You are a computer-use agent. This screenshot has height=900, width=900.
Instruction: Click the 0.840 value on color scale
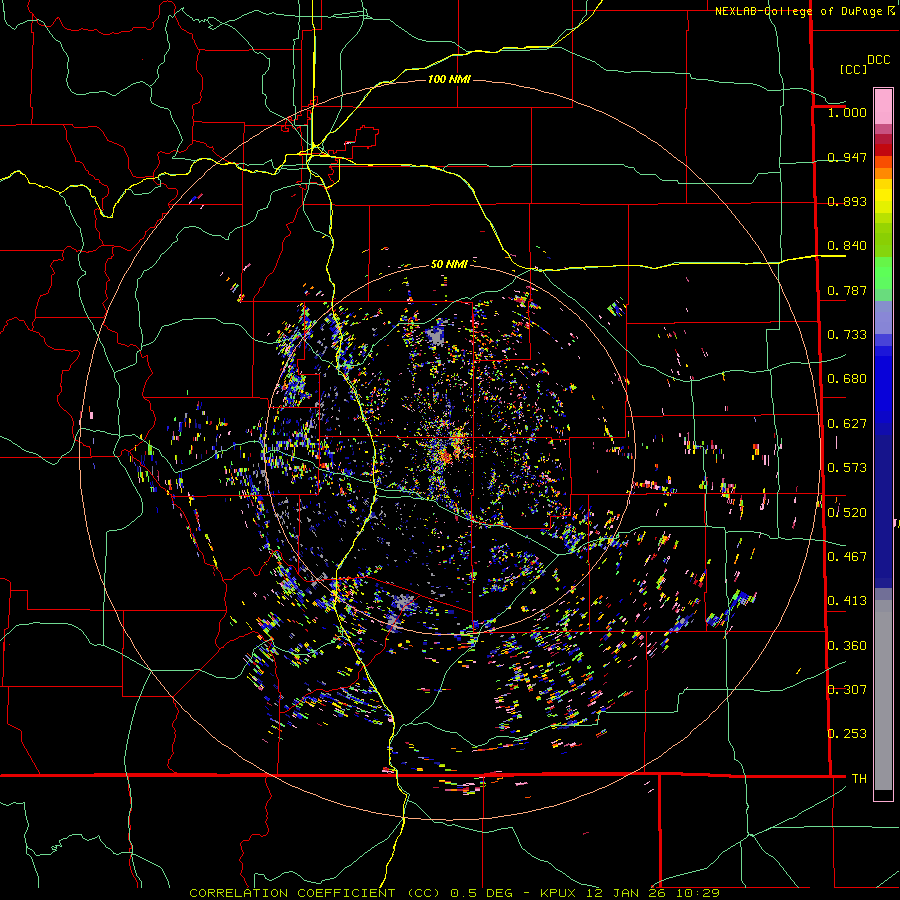tap(847, 246)
